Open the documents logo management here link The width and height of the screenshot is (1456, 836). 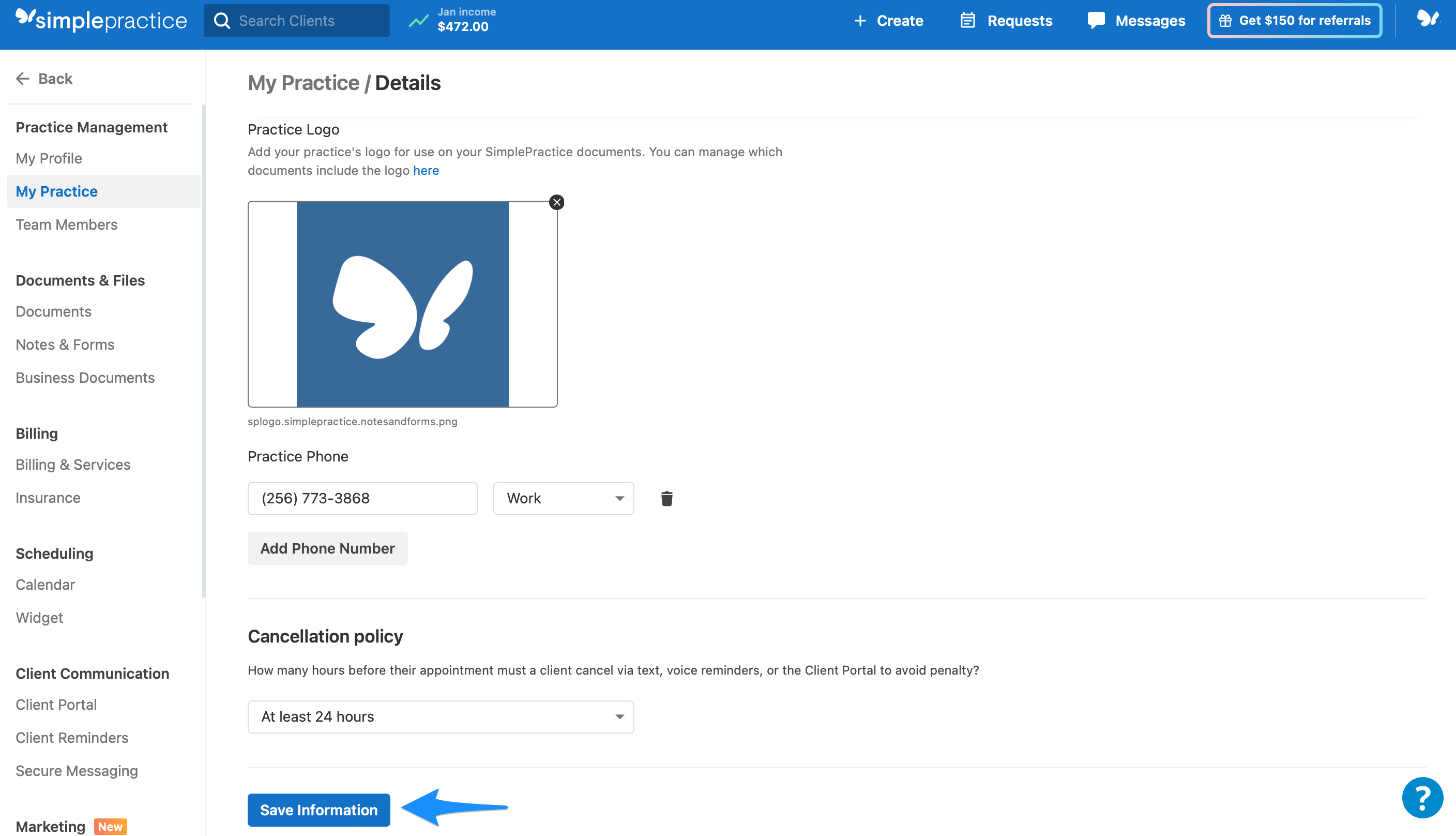426,170
